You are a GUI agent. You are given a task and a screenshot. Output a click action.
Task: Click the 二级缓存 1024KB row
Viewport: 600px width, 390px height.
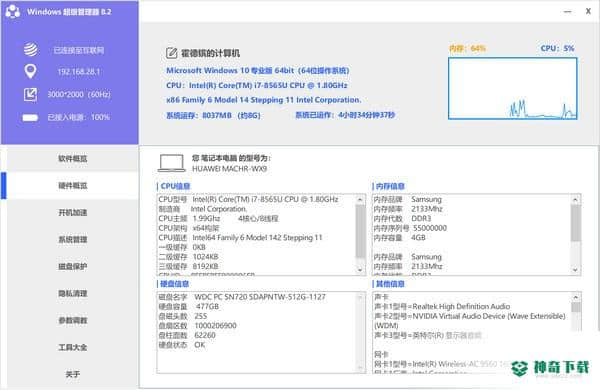[188, 257]
